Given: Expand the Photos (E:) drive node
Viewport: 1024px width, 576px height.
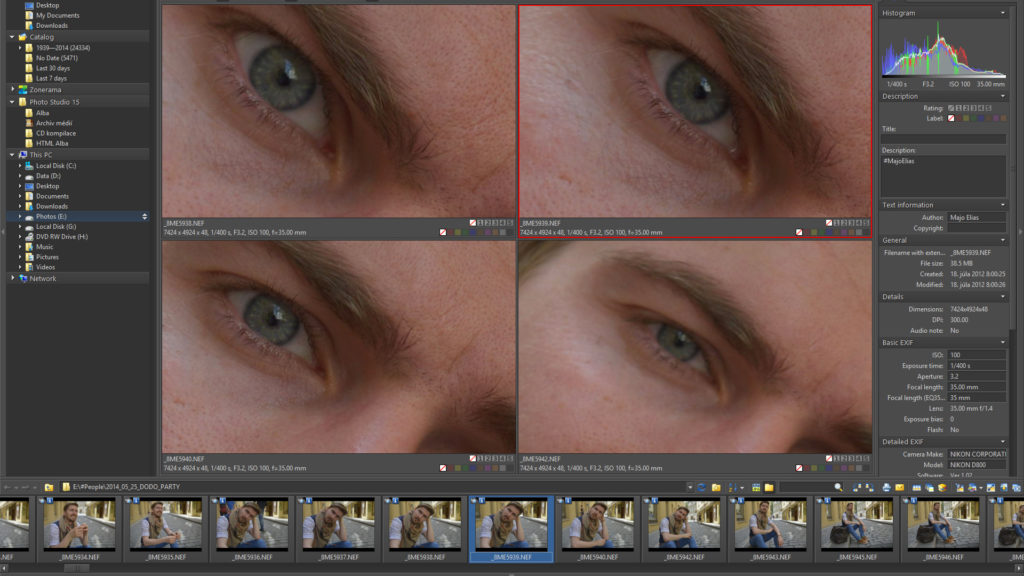Looking at the screenshot, I should [20, 216].
